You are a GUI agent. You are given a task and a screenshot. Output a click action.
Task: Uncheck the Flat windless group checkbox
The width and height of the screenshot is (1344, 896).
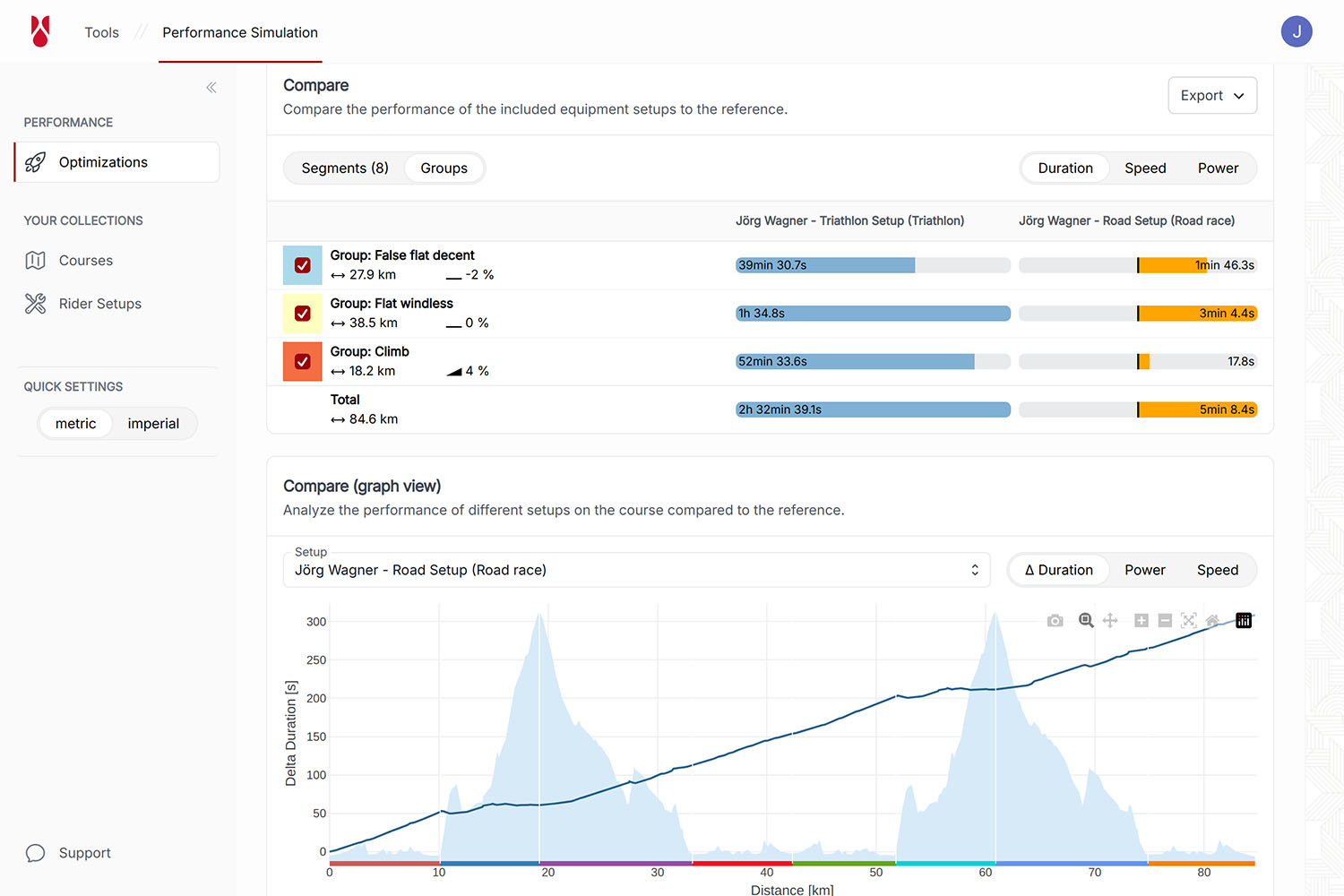pyautogui.click(x=303, y=314)
